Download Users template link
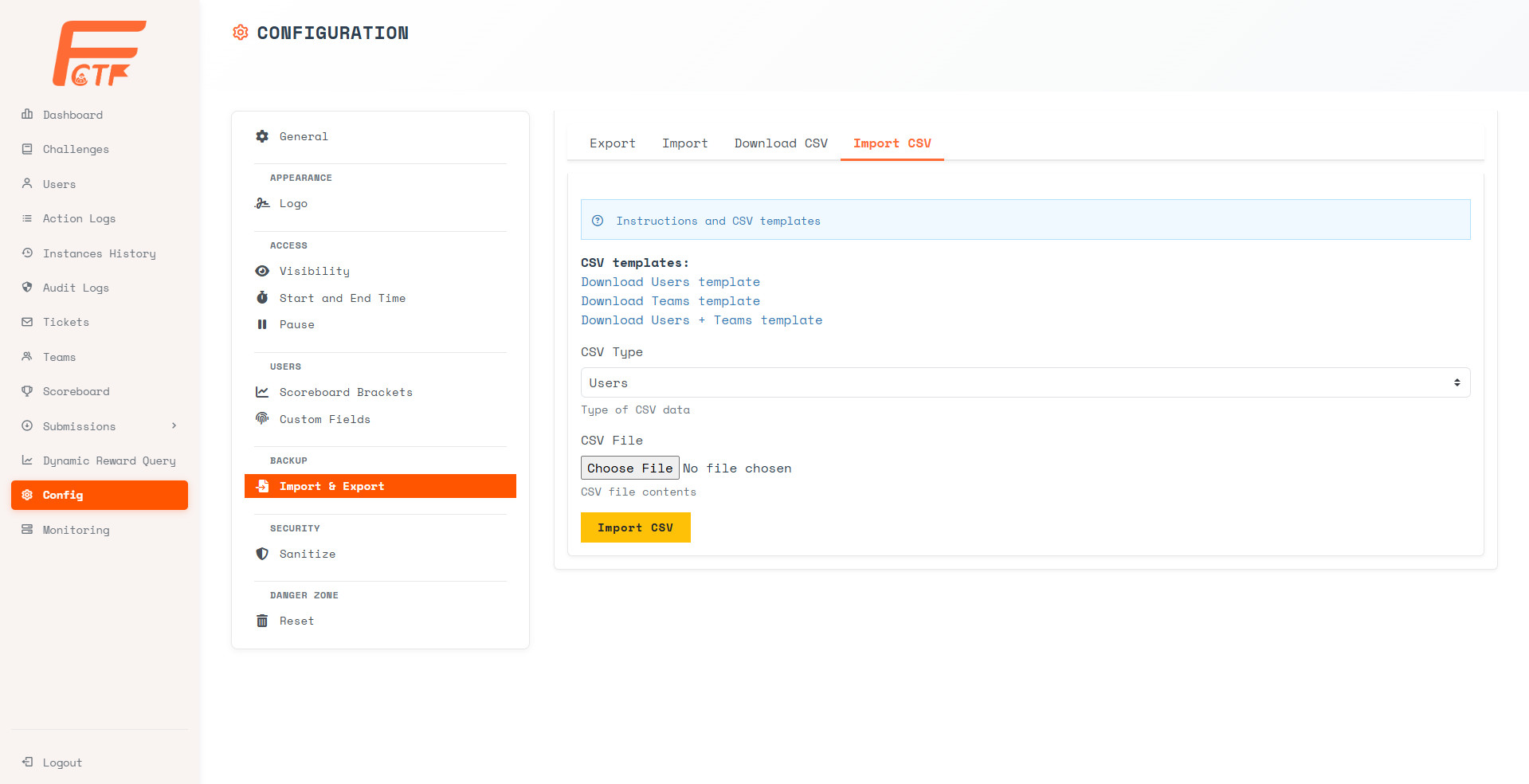 pyautogui.click(x=670, y=282)
